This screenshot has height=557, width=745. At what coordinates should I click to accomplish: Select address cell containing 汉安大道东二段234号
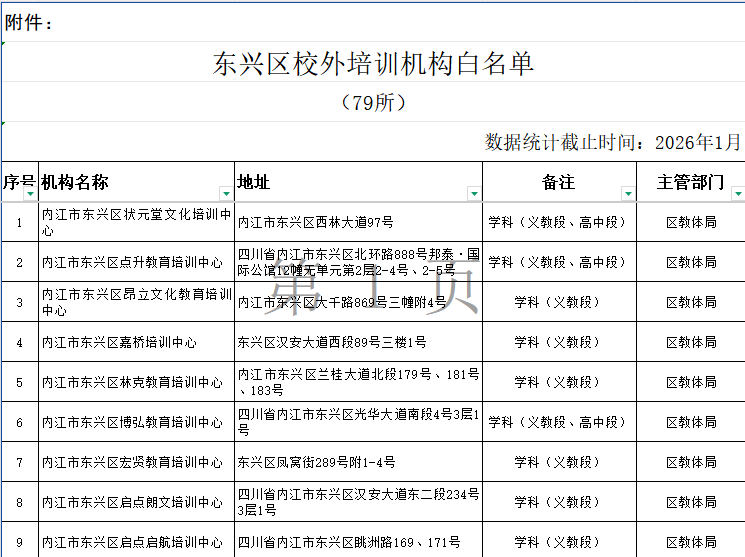click(x=358, y=501)
